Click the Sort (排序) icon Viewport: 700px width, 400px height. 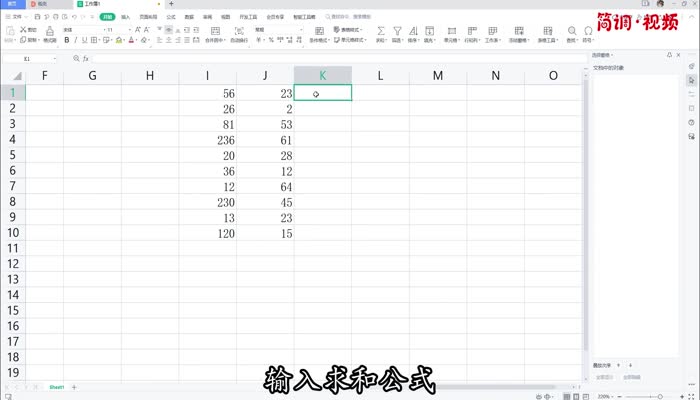414,31
